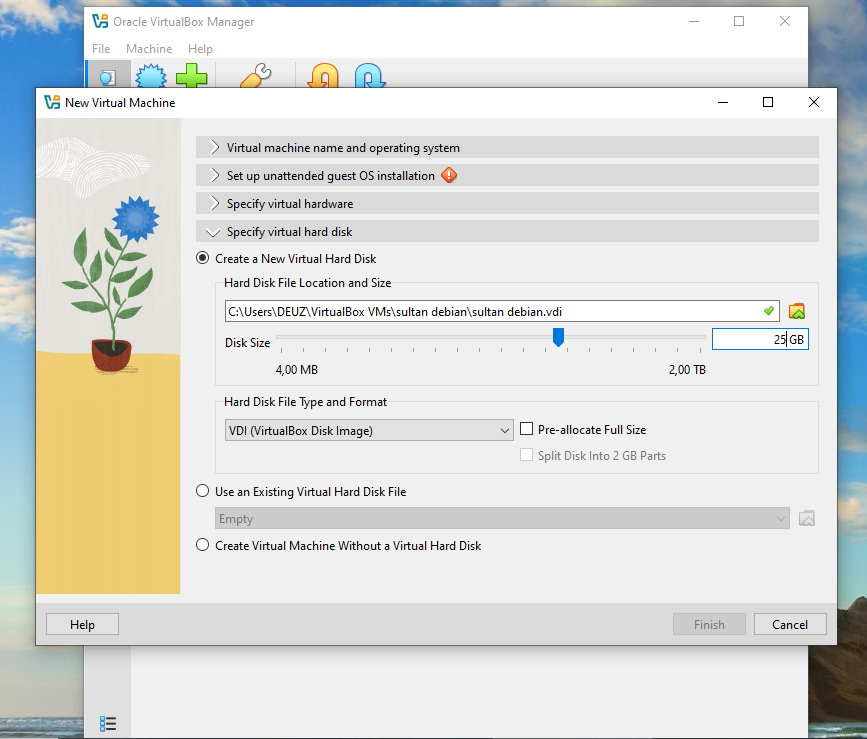Maximize the Oracle VirtualBox Manager window
The width and height of the screenshot is (867, 739).
pos(739,22)
